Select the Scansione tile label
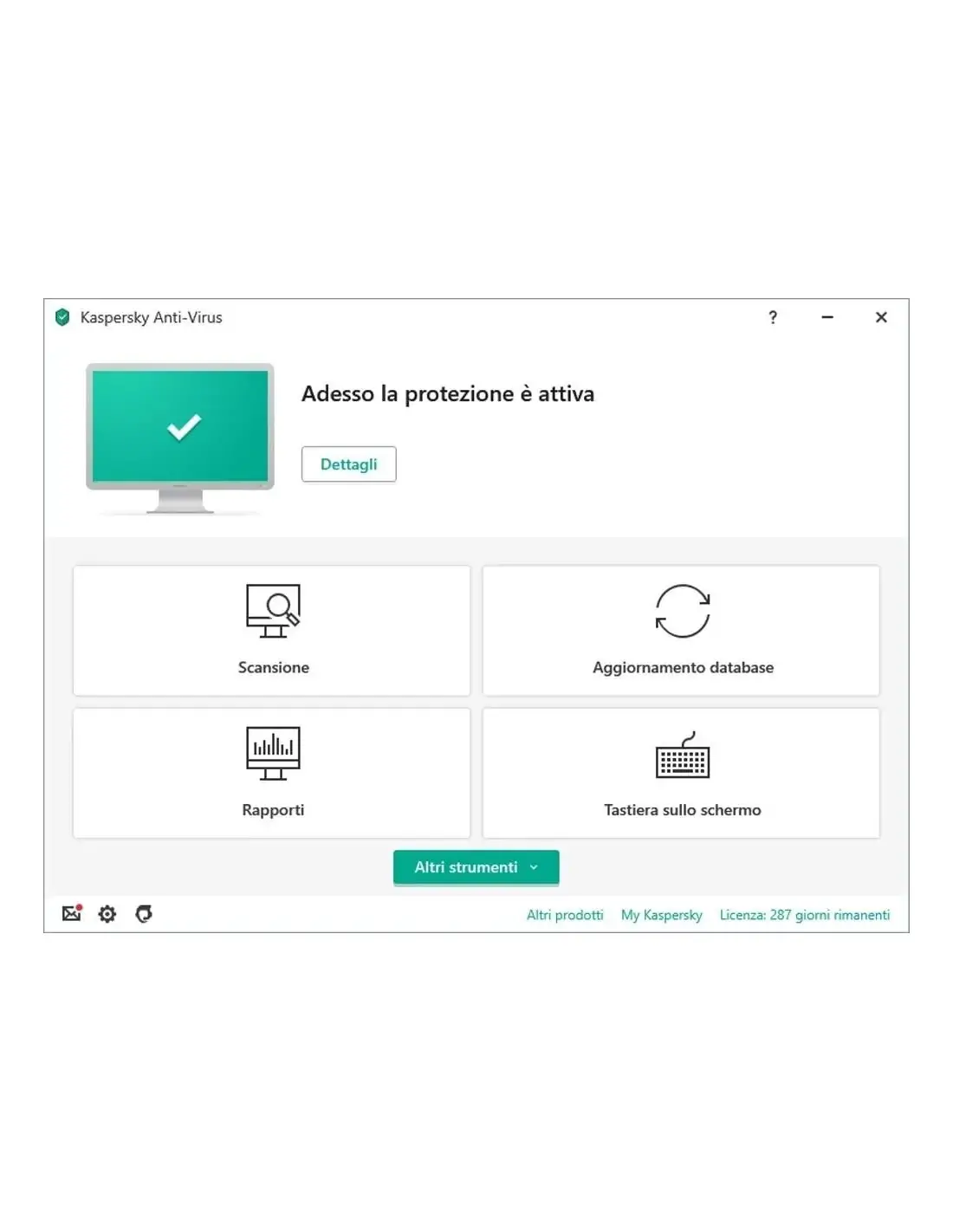This screenshot has width=953, height=1232. tap(274, 667)
